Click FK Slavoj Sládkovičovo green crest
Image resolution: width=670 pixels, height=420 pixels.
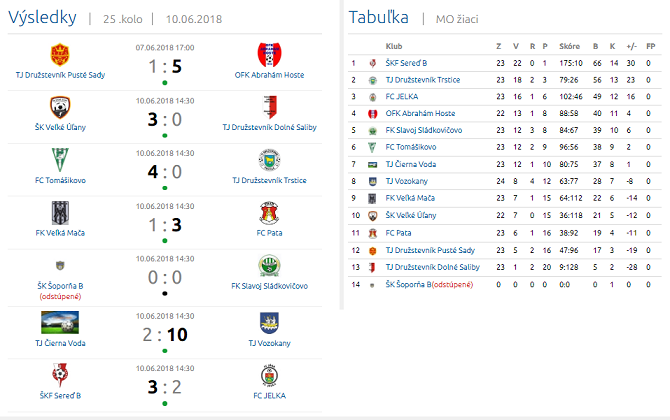[269, 267]
